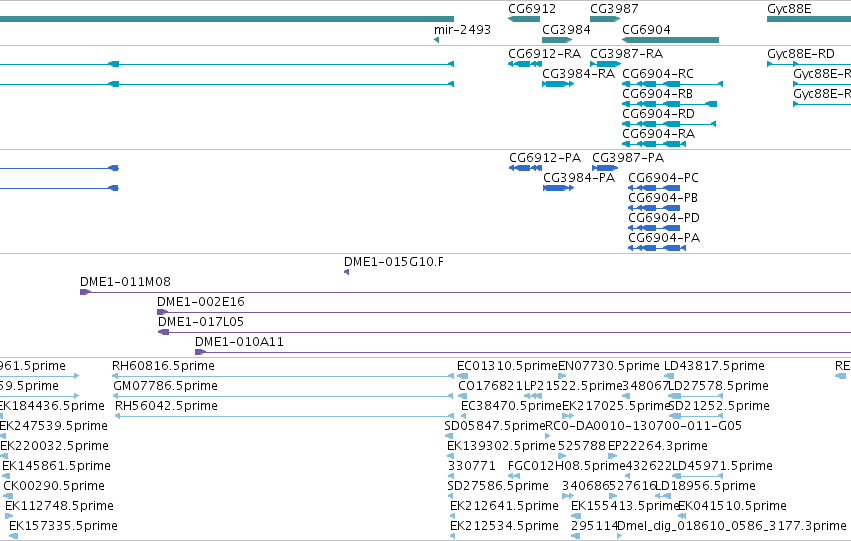Screen dimensions: 851x541
Task: Select transcript CG6904-RB
Action: [657, 94]
